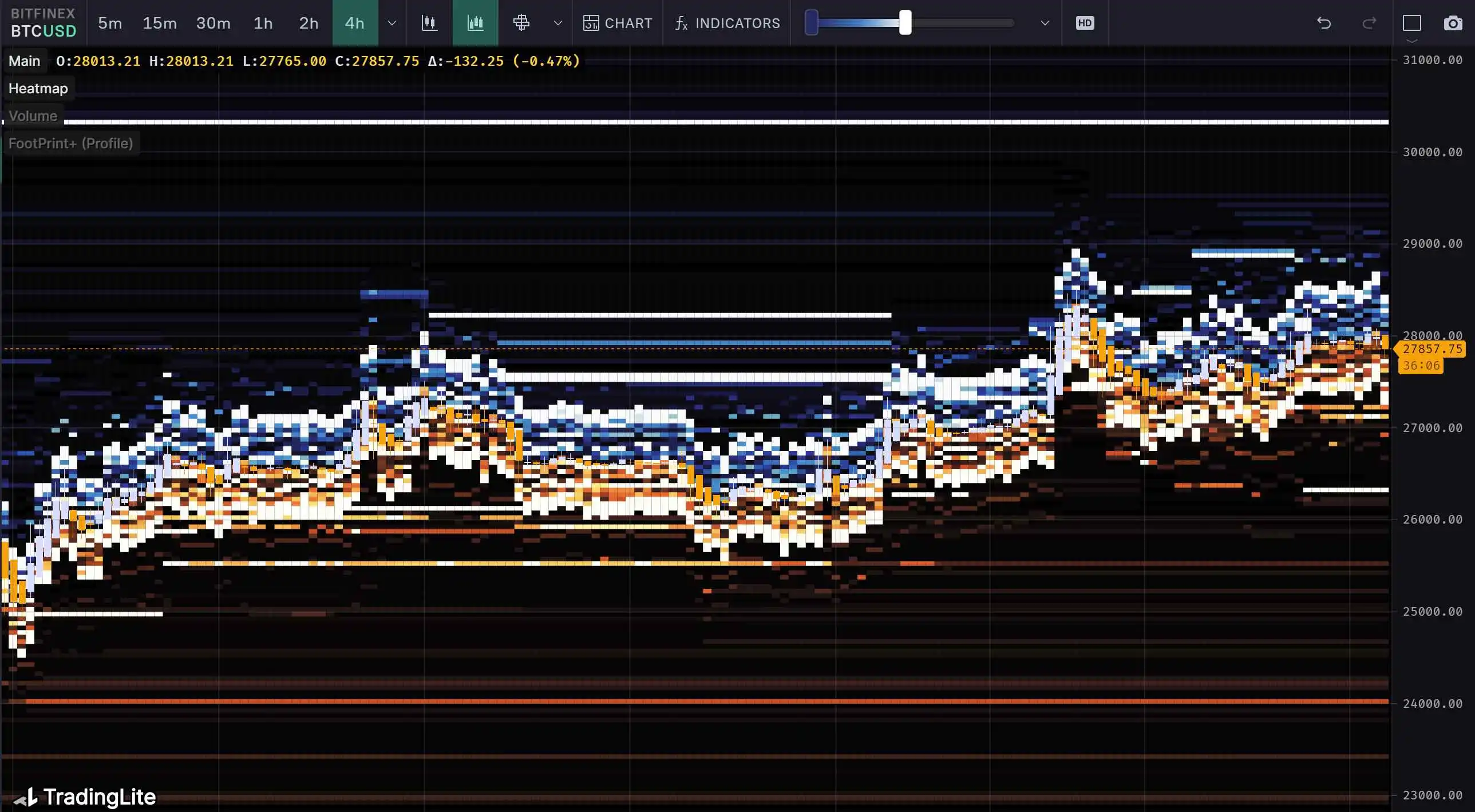Drag the chart zoom slider control
The height and width of the screenshot is (812, 1475).
[901, 22]
